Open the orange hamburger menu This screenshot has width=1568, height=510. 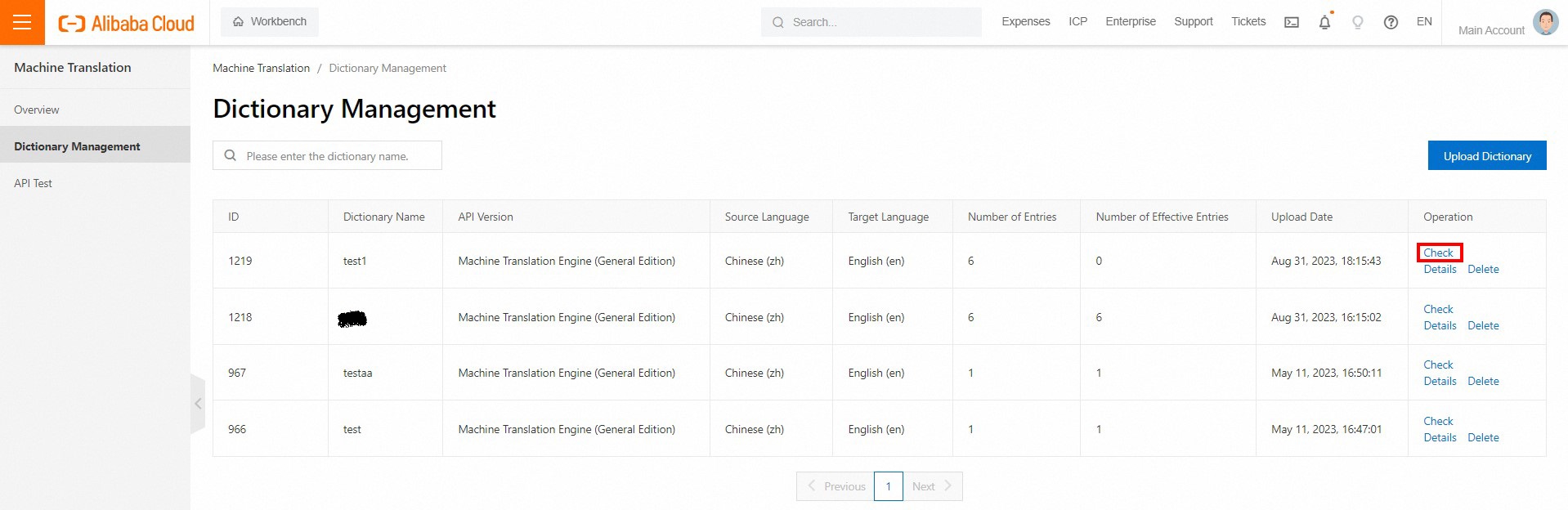(x=22, y=22)
